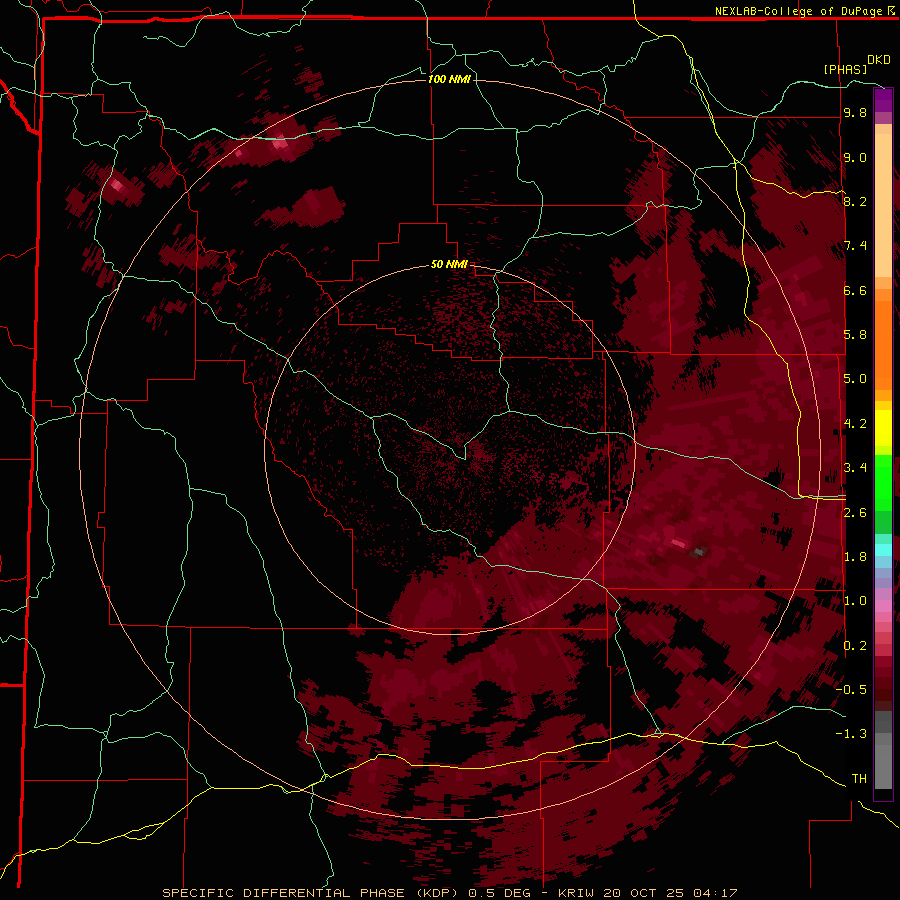Image resolution: width=900 pixels, height=900 pixels.
Task: Click the -0.5 value on the scale
Action: (851, 690)
